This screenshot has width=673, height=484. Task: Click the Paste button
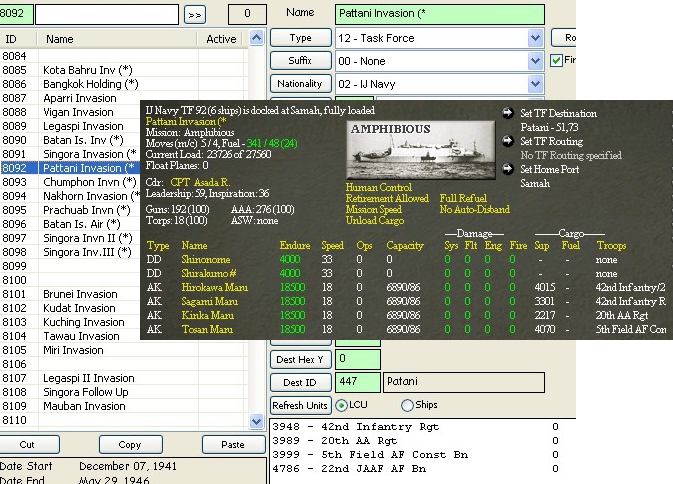click(x=234, y=444)
